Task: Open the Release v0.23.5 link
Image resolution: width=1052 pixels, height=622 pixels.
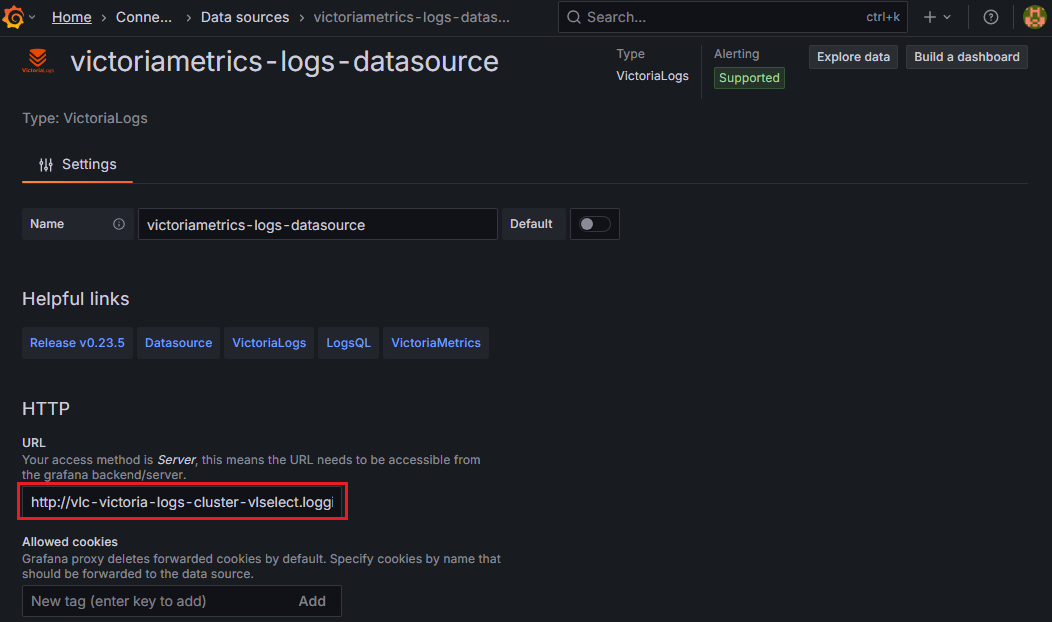Action: click(x=77, y=343)
